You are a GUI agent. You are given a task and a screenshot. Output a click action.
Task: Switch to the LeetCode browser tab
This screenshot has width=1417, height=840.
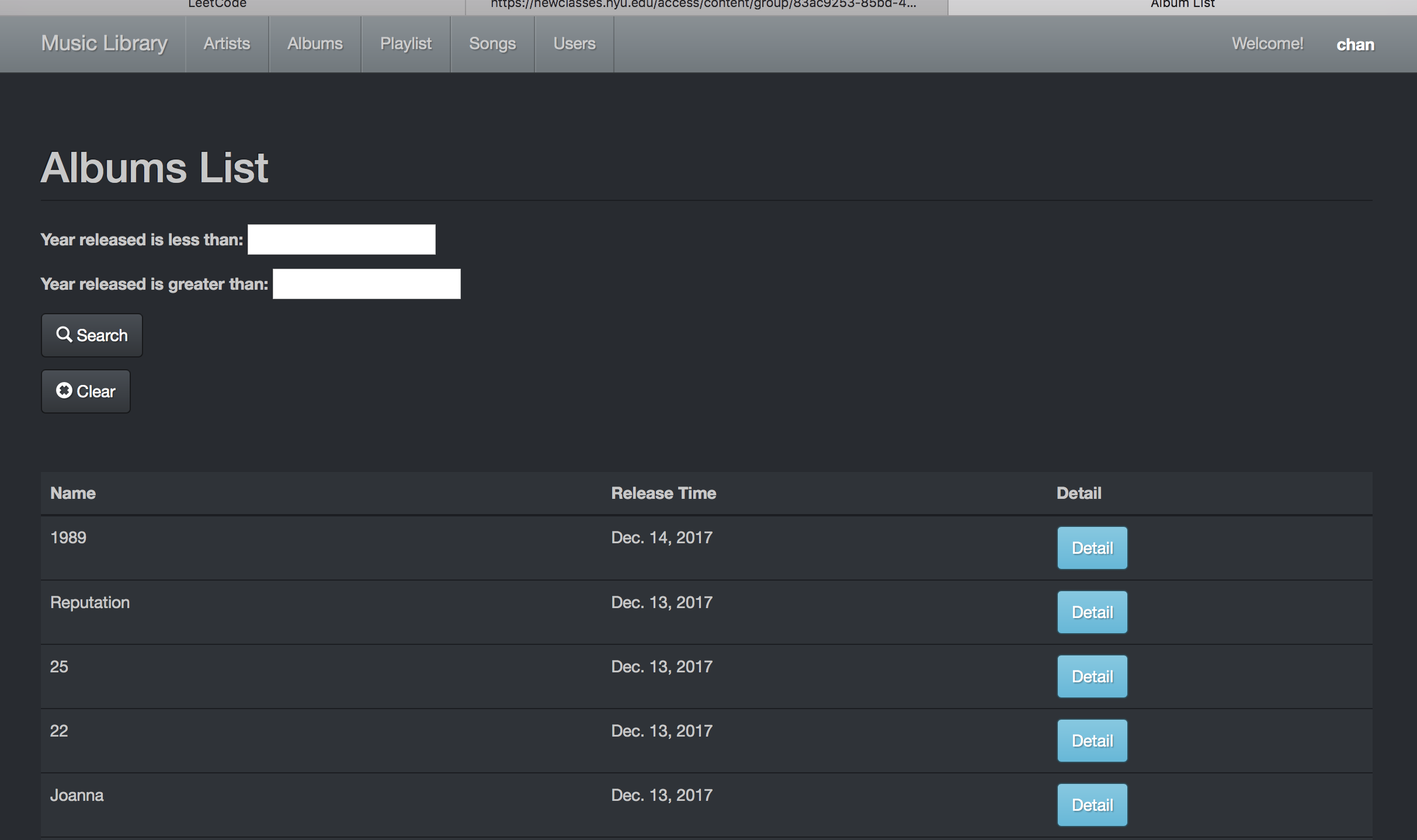pyautogui.click(x=217, y=5)
